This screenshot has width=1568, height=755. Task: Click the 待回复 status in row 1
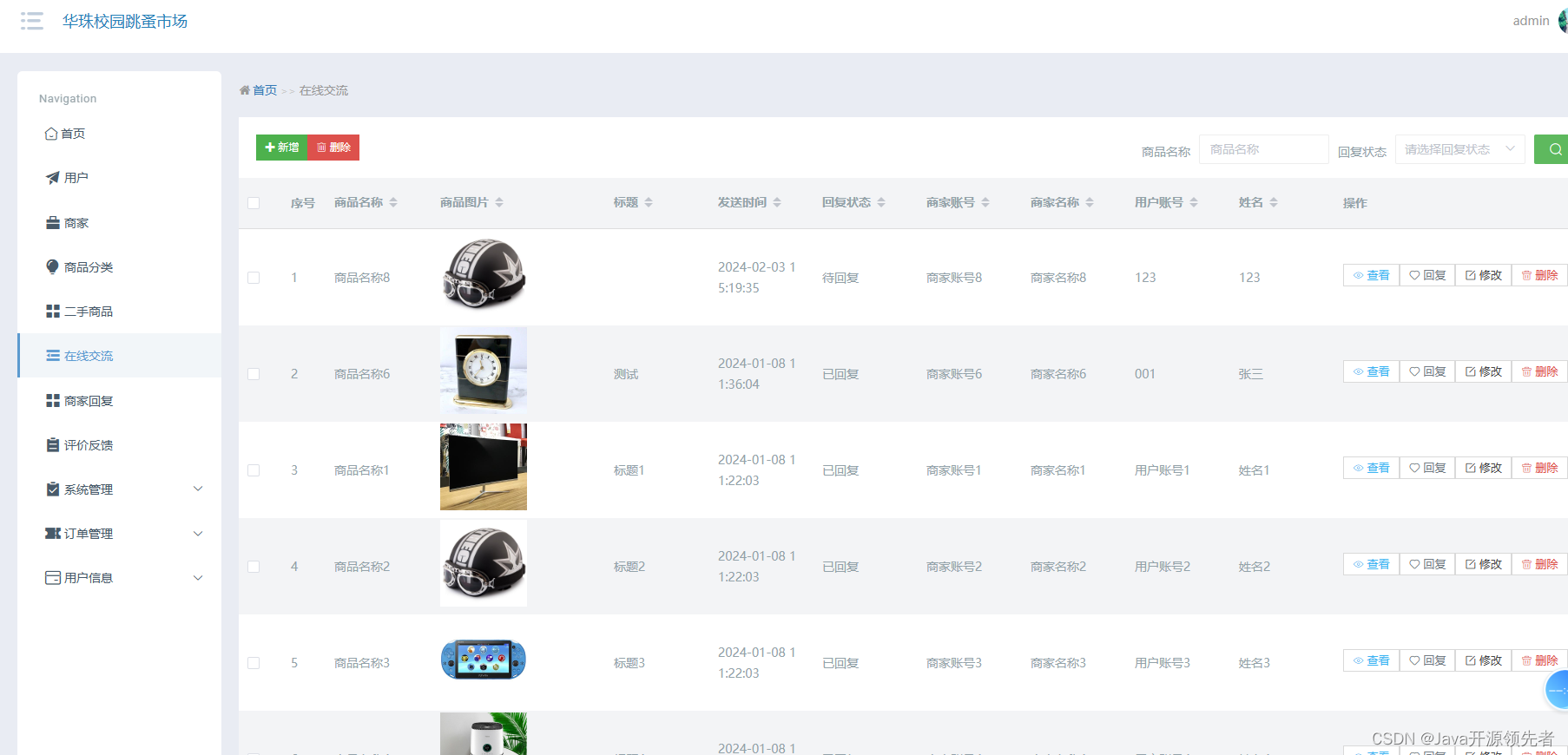point(840,278)
